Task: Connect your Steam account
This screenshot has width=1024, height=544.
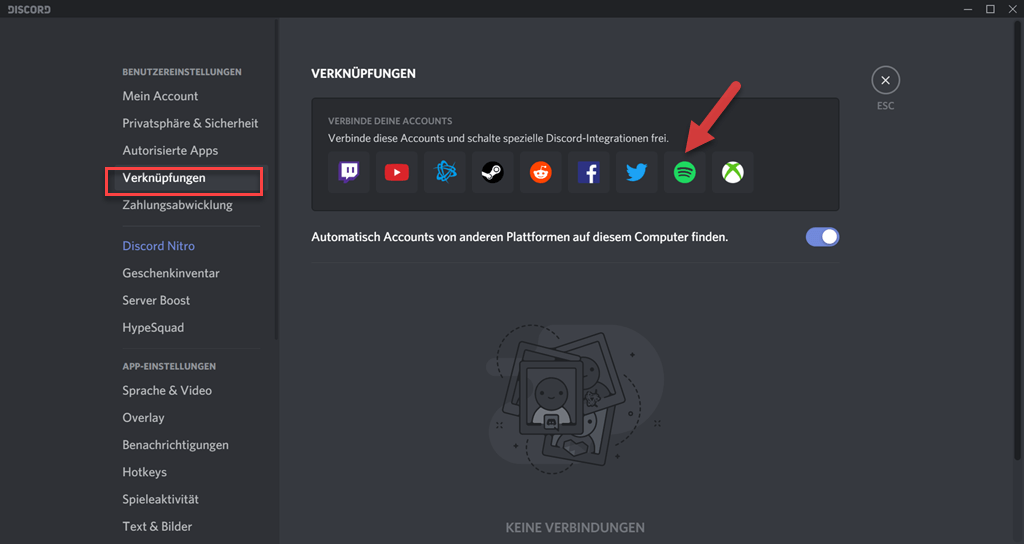Action: pyautogui.click(x=492, y=172)
